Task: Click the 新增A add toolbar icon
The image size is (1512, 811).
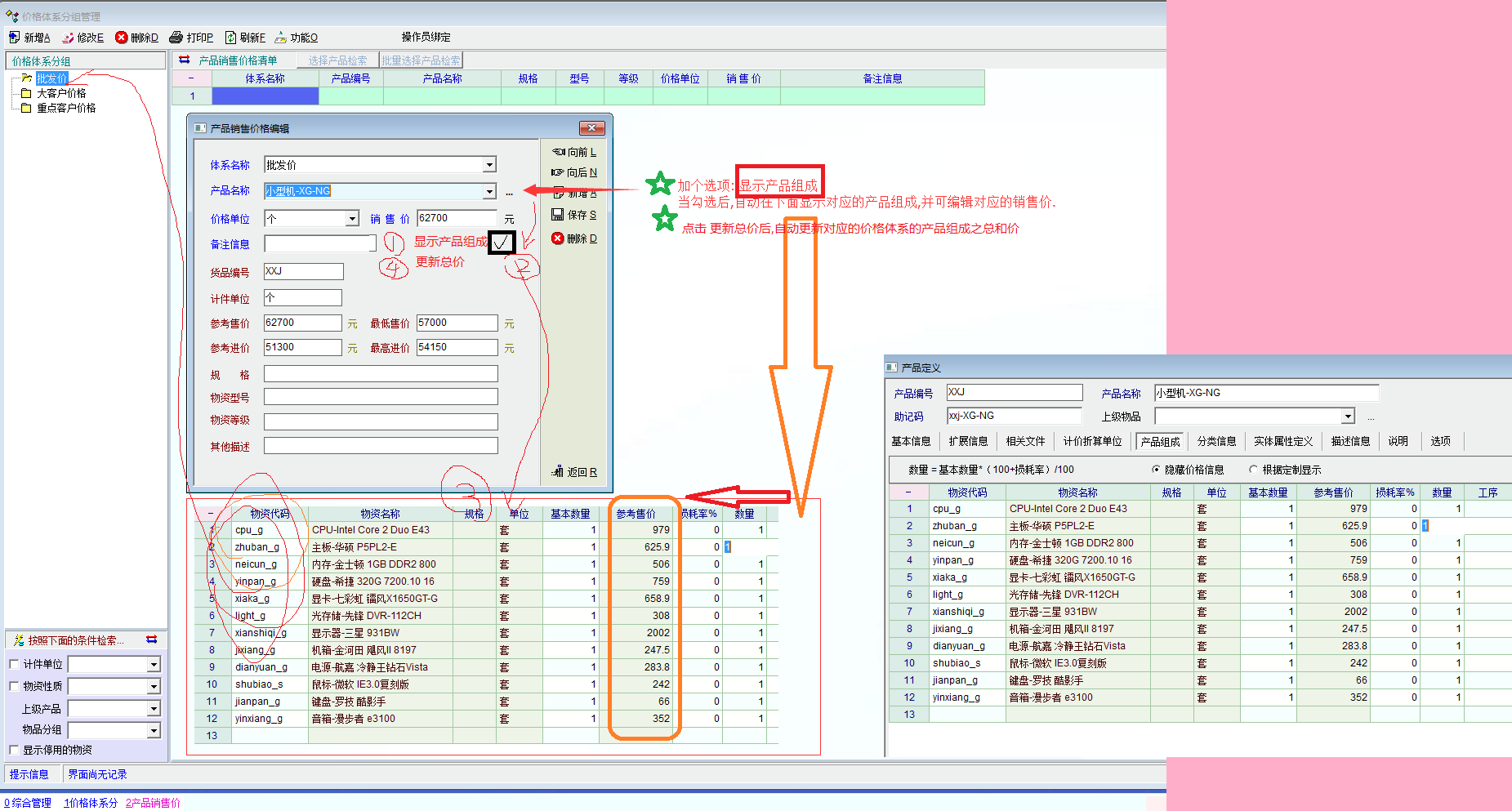Action: 15,38
